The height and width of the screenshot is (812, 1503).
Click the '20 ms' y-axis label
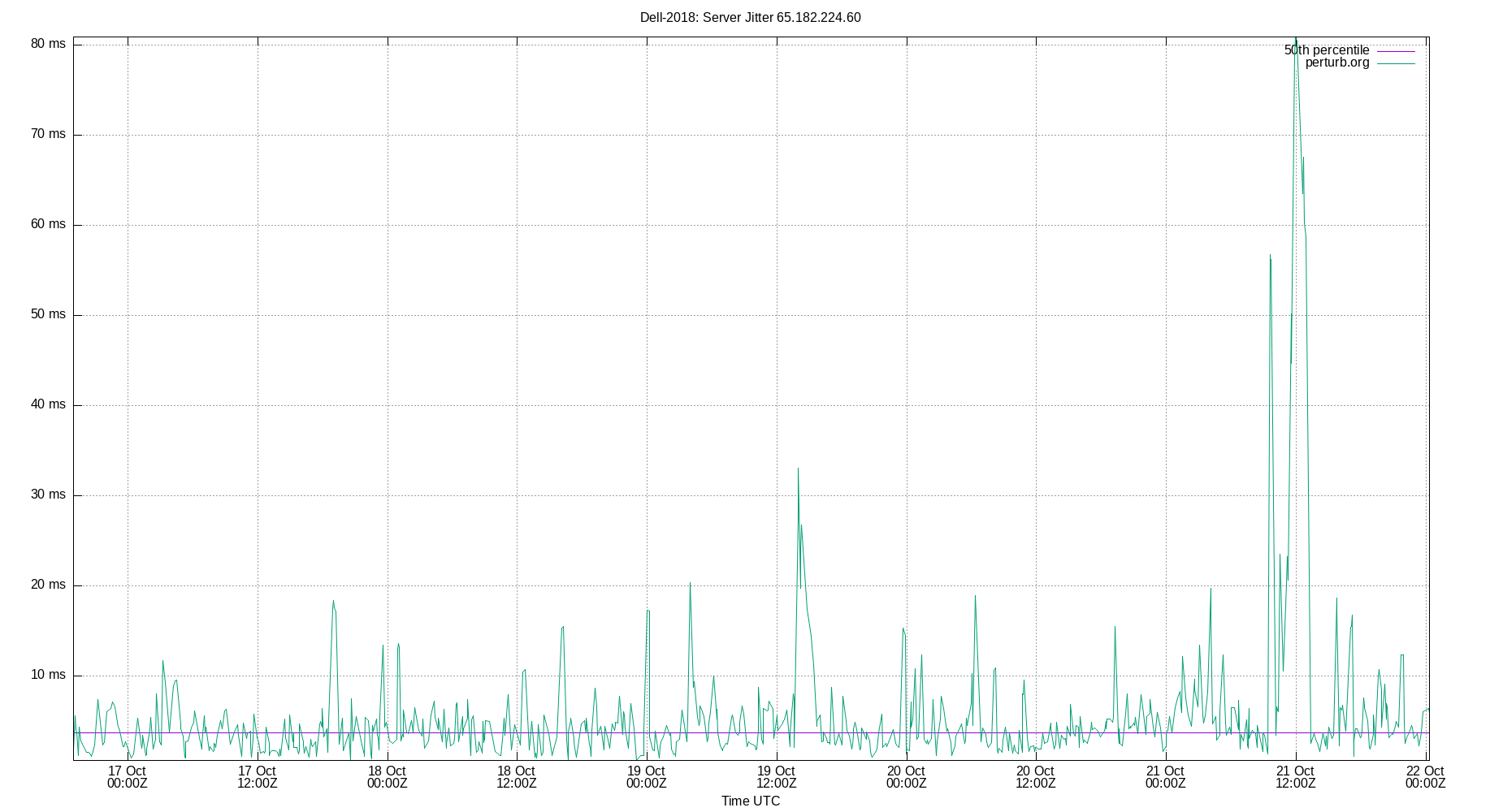pyautogui.click(x=48, y=585)
